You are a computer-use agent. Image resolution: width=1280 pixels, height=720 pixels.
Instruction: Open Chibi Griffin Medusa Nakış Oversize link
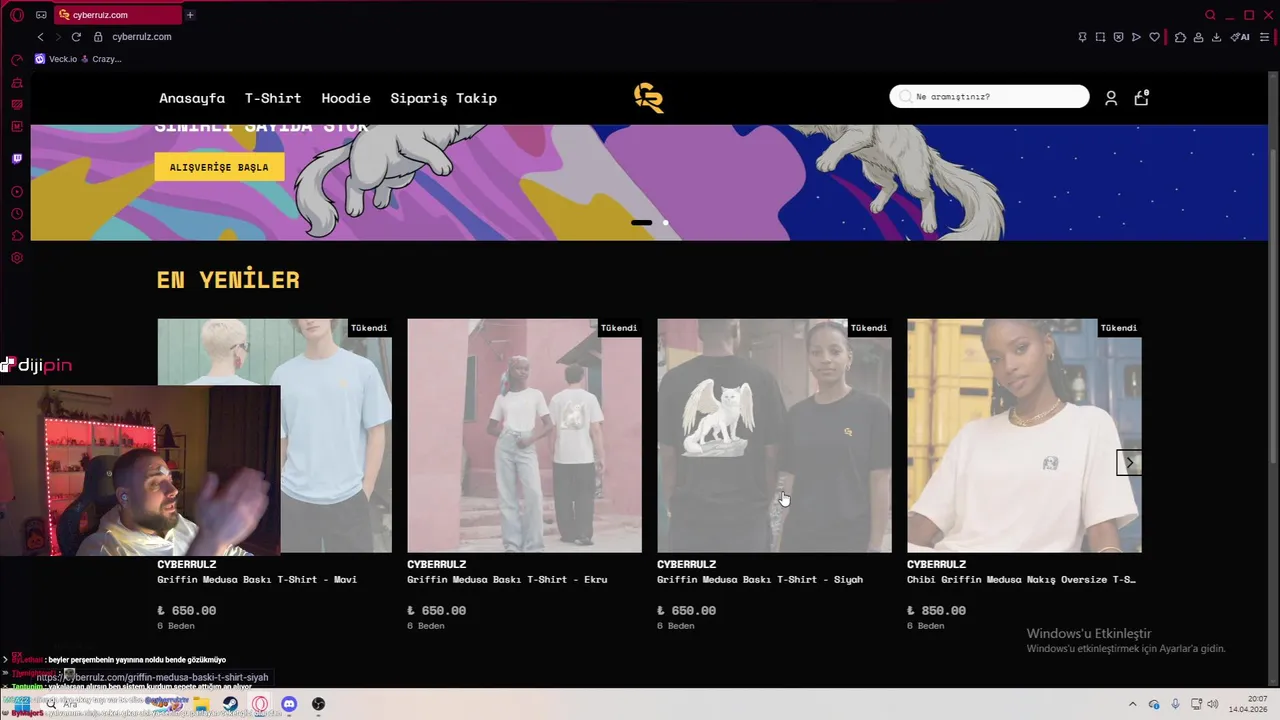1021,579
